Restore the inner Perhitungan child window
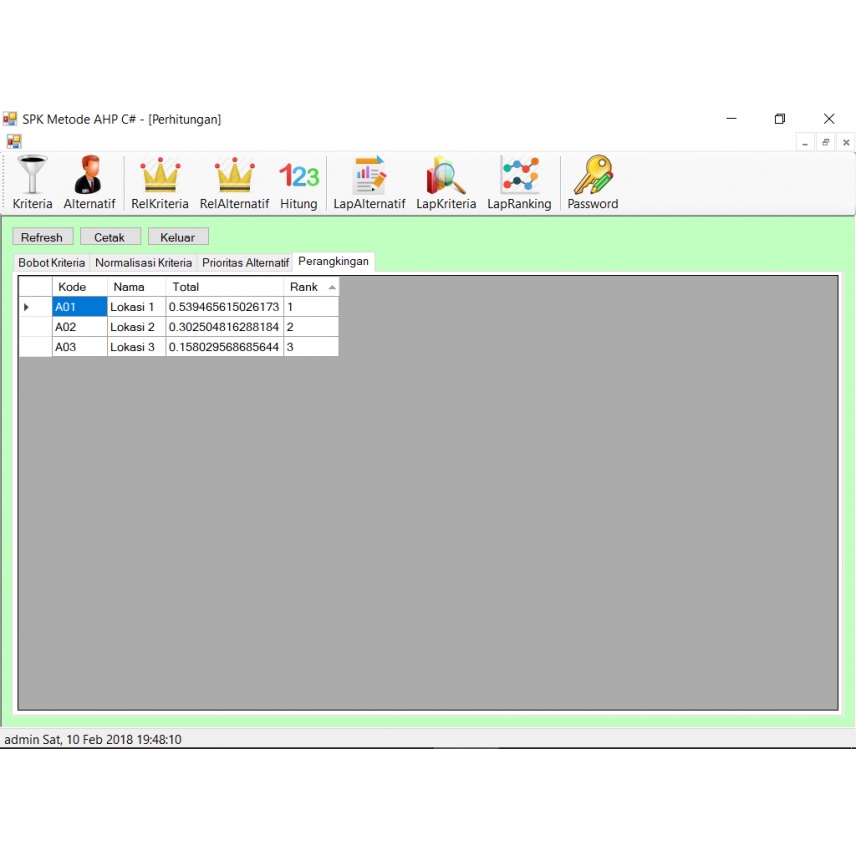Image resolution: width=856 pixels, height=856 pixels. click(x=825, y=142)
